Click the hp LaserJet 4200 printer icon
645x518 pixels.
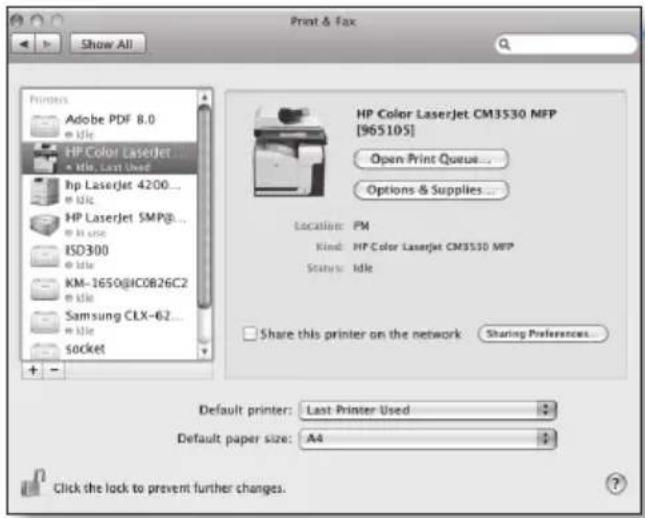coord(44,191)
